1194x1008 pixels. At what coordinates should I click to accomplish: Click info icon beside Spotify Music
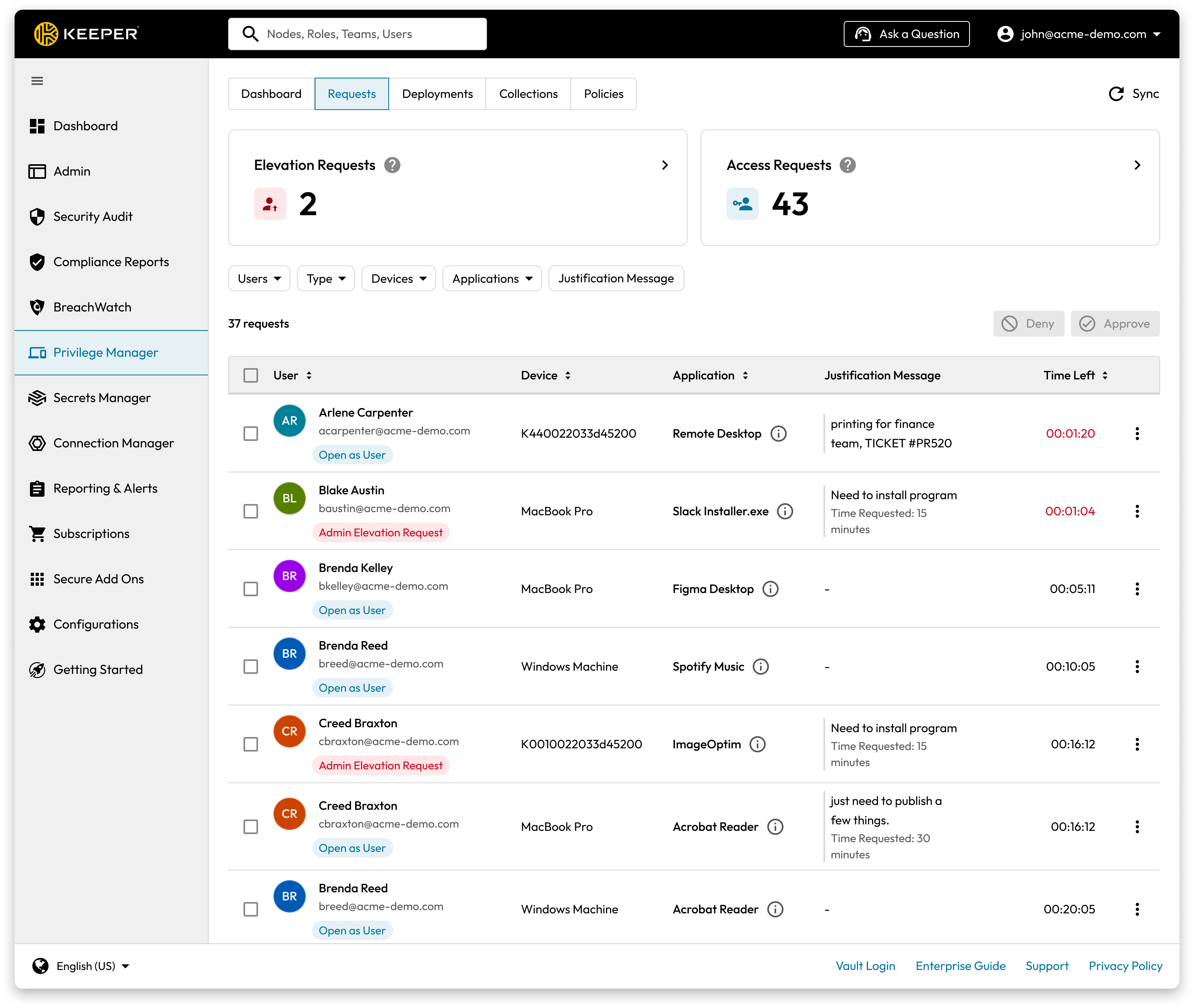coord(760,667)
